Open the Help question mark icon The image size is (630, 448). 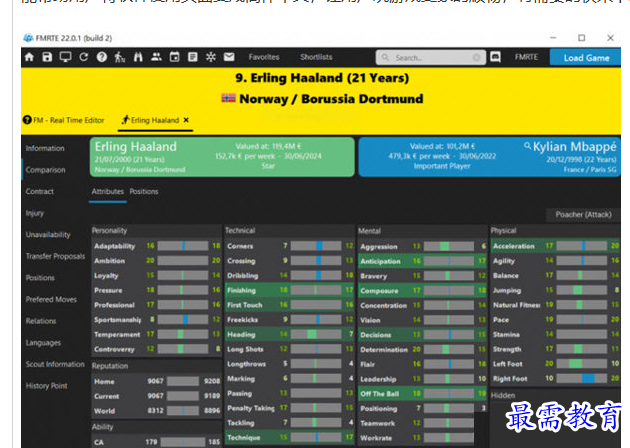102,57
